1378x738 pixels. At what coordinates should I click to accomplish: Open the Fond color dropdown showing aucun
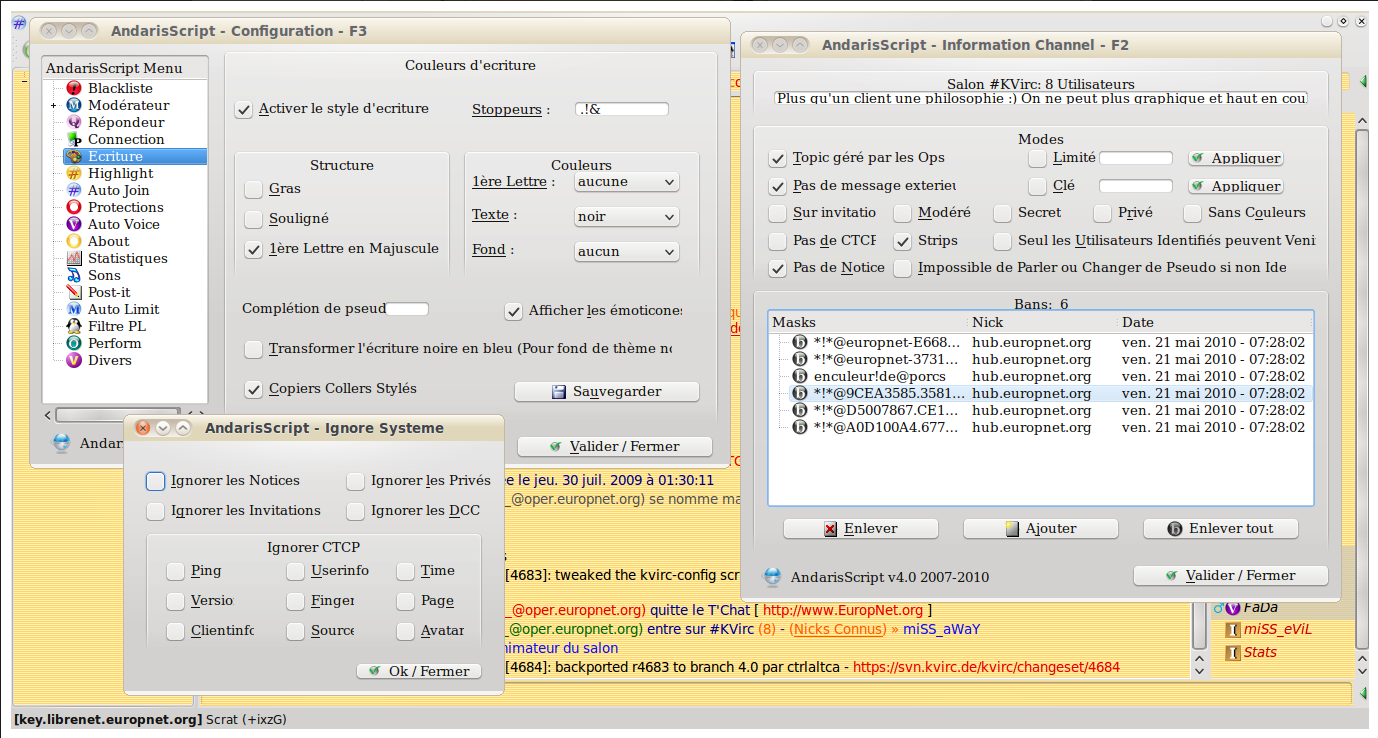(x=627, y=251)
